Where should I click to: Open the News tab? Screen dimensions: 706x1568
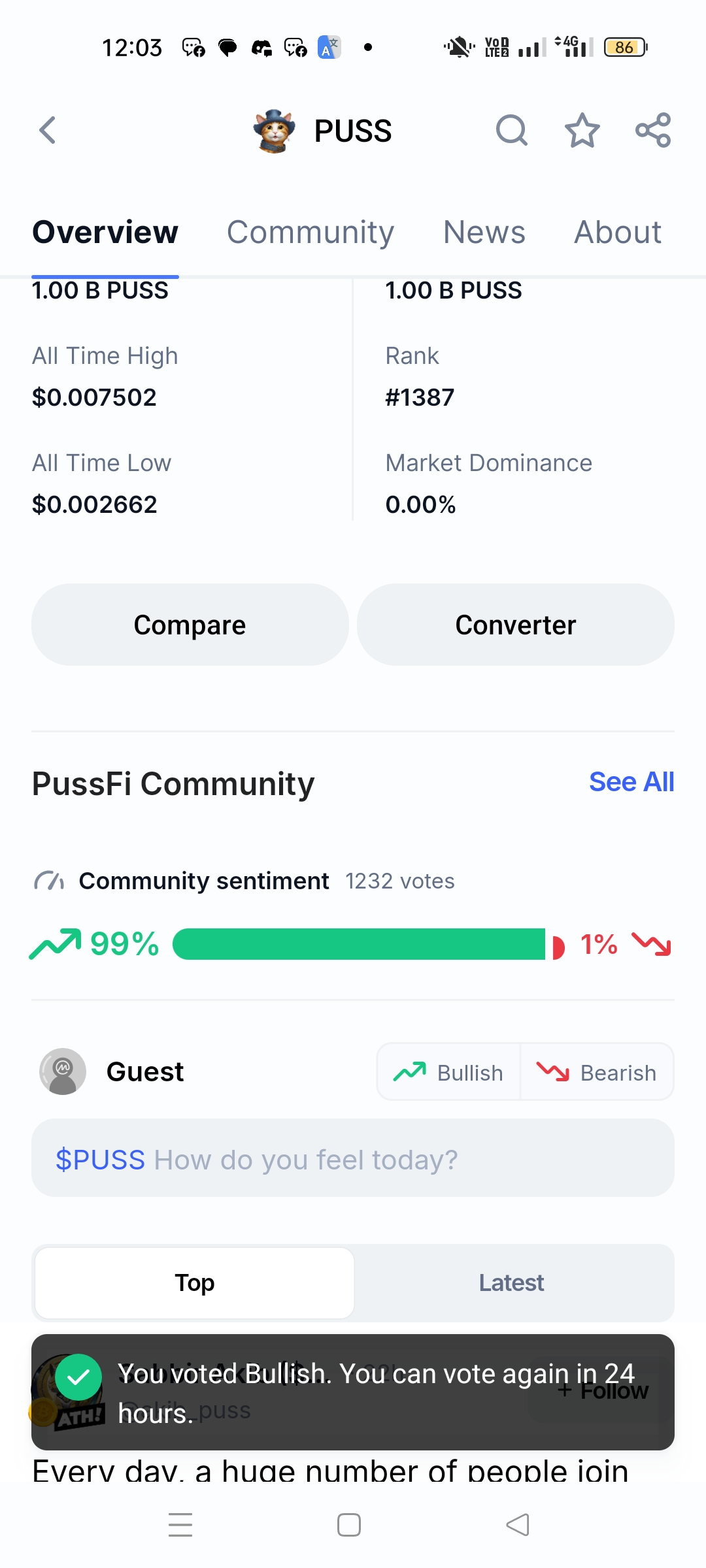(x=484, y=233)
